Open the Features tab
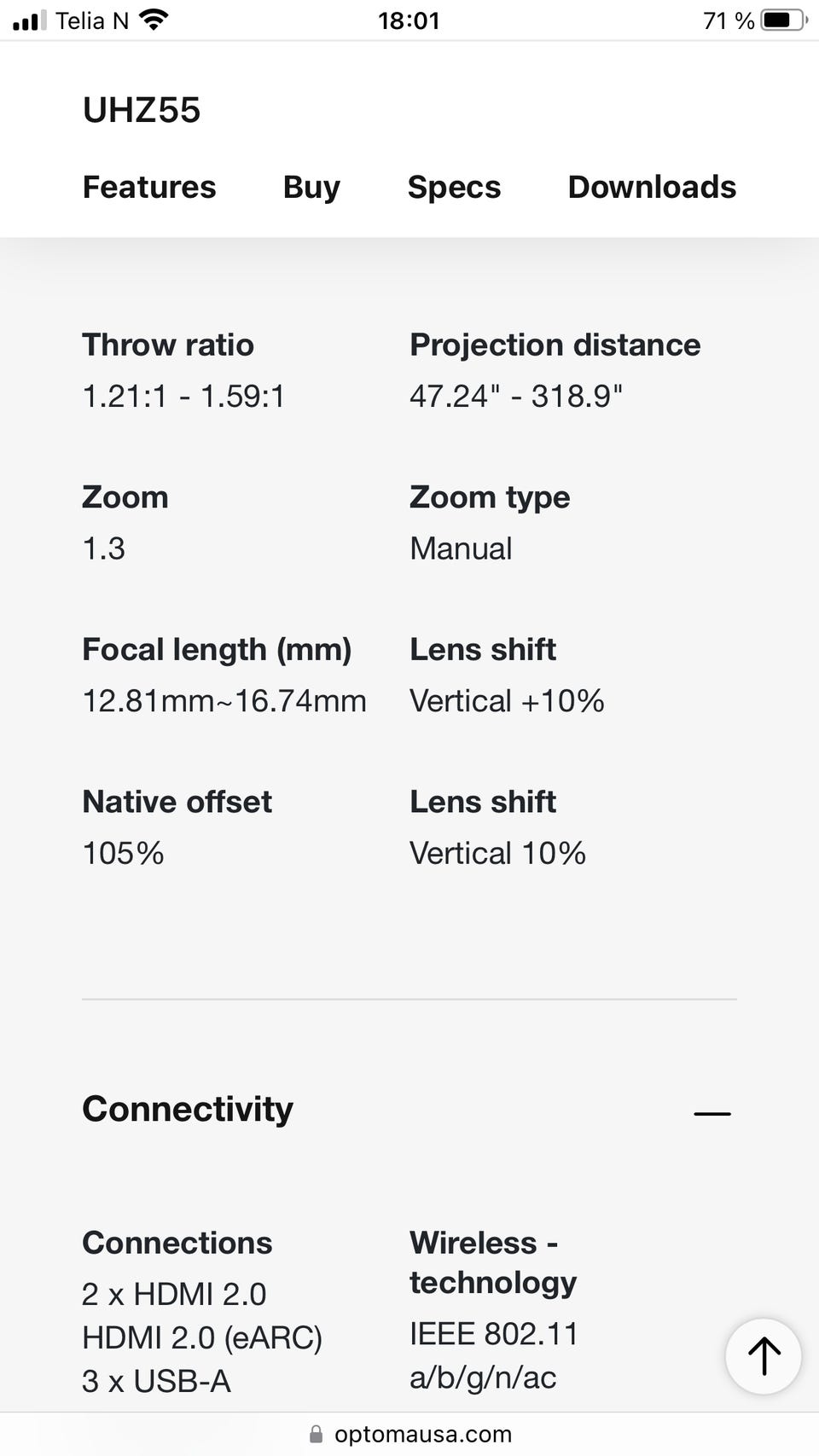Viewport: 819px width, 1456px height. tap(149, 187)
